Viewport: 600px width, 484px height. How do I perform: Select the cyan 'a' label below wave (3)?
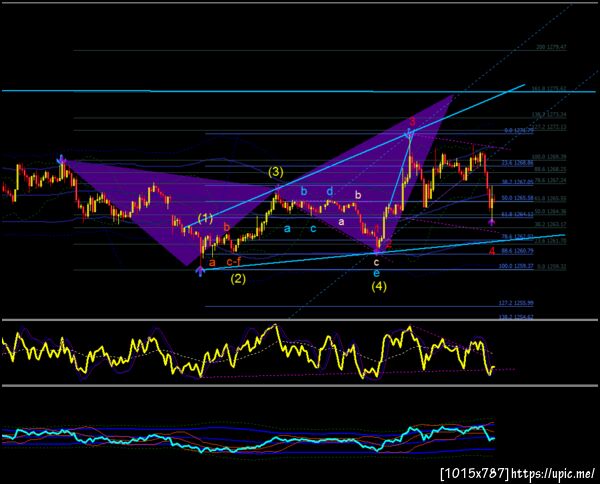(287, 229)
